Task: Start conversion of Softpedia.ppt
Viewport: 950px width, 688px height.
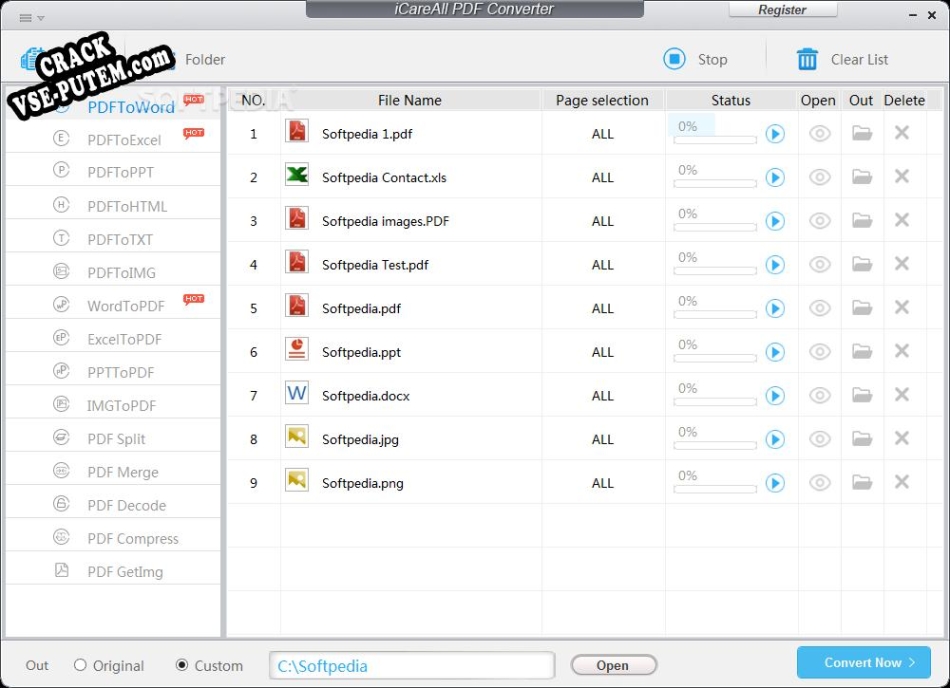Action: (775, 352)
